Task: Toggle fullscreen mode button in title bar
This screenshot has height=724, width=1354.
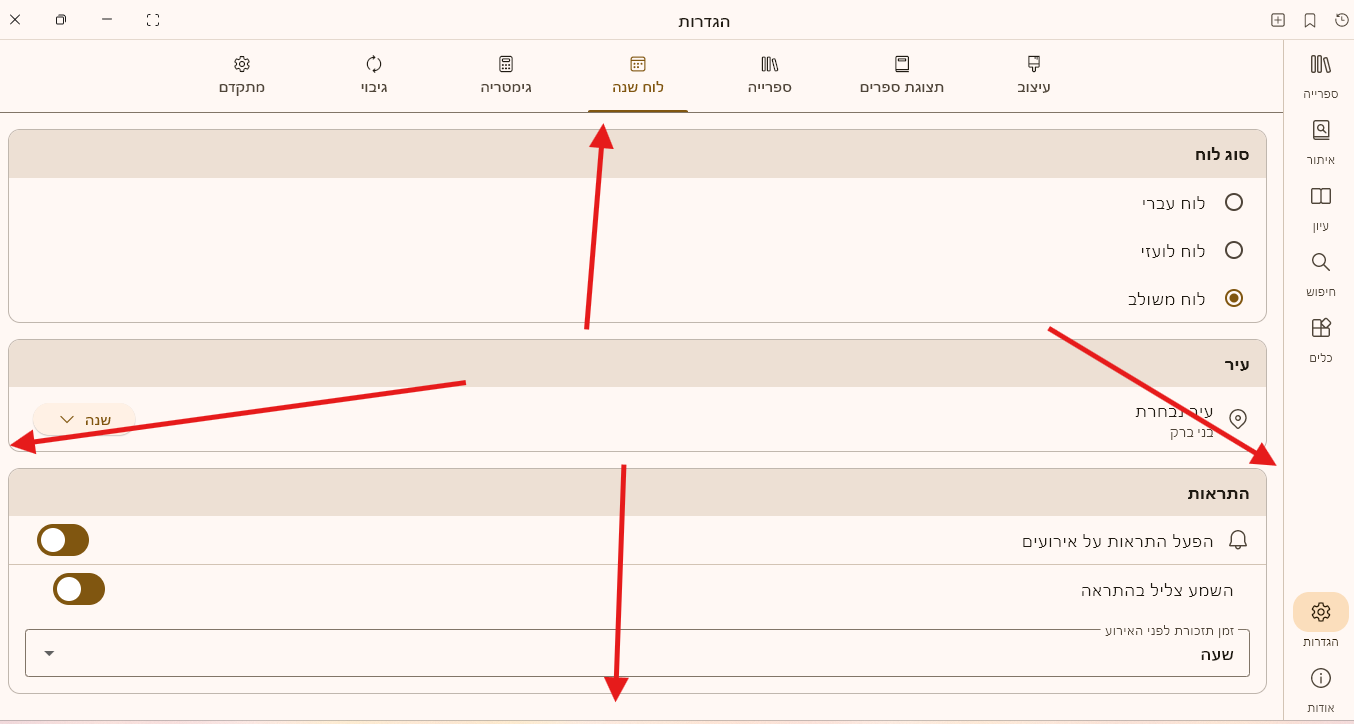Action: coord(153,20)
